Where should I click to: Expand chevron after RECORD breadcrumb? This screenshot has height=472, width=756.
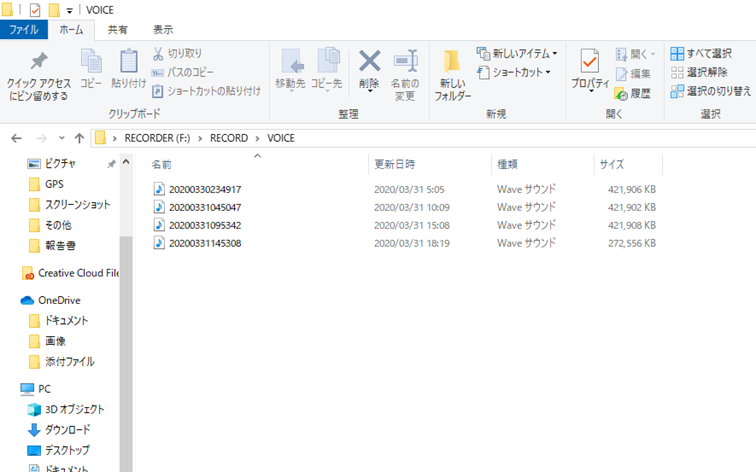click(257, 138)
